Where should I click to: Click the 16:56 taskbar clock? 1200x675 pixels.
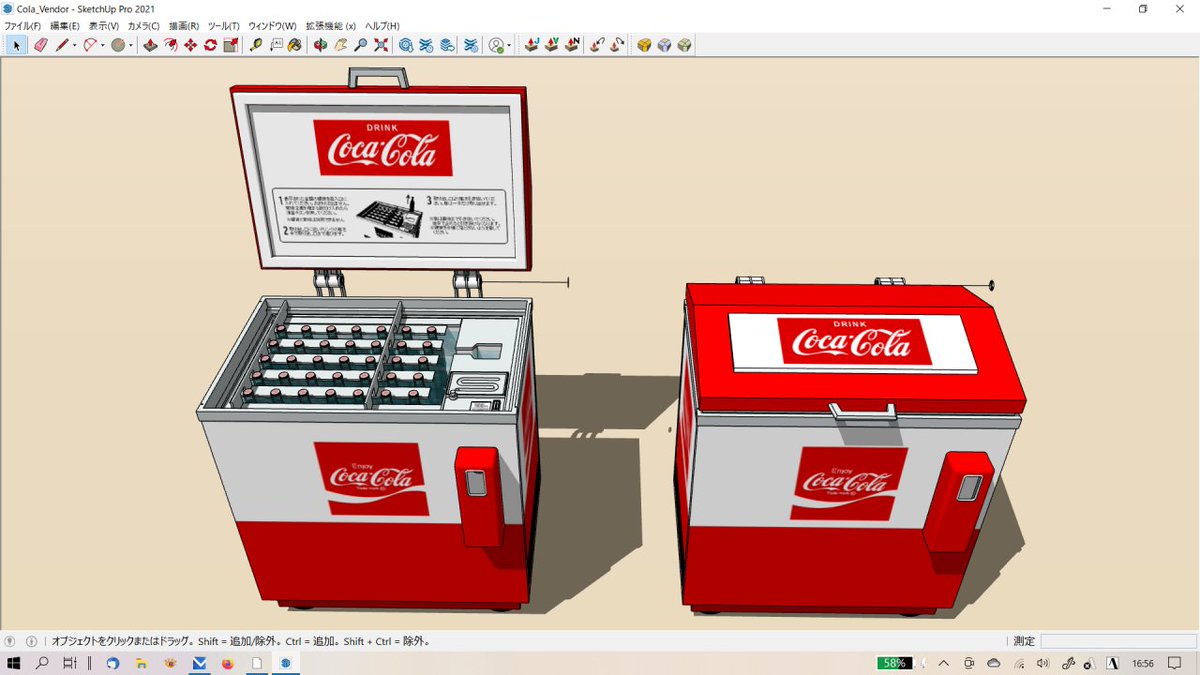point(1143,663)
